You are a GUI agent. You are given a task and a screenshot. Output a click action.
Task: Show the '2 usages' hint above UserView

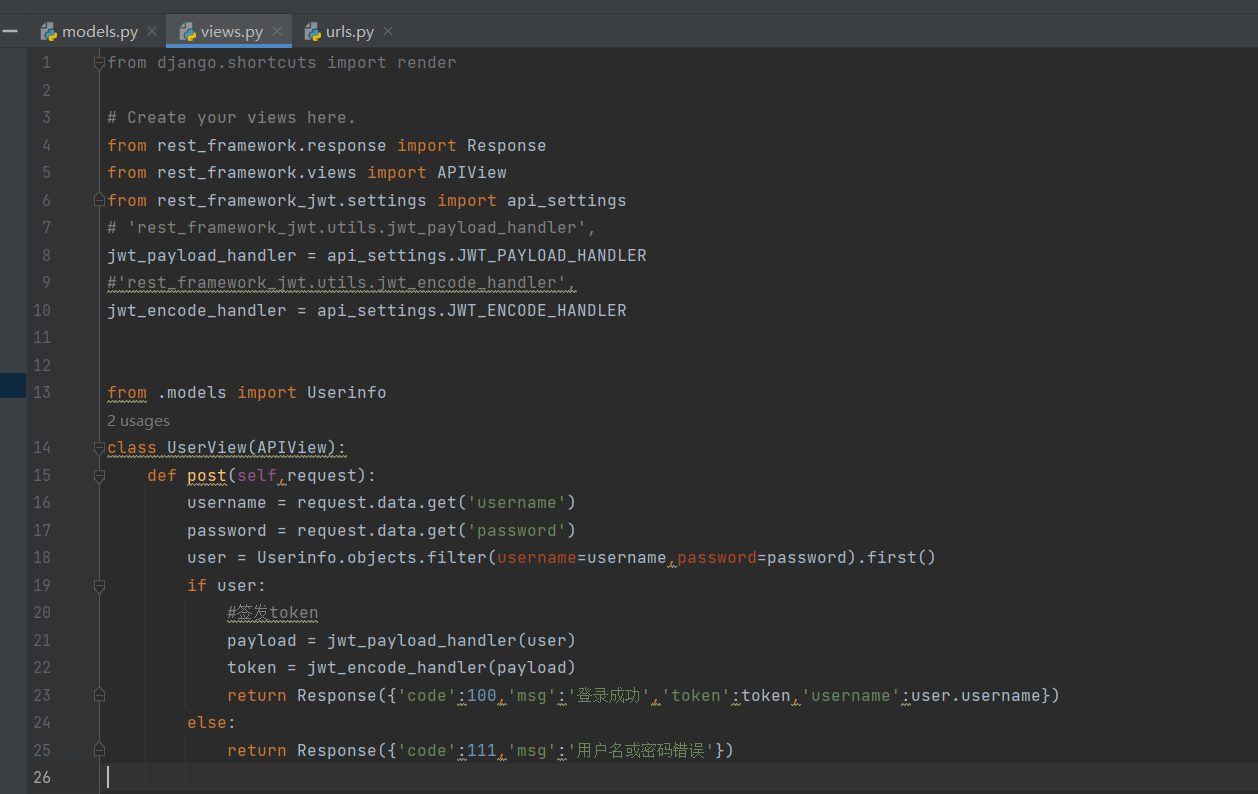[x=138, y=421]
